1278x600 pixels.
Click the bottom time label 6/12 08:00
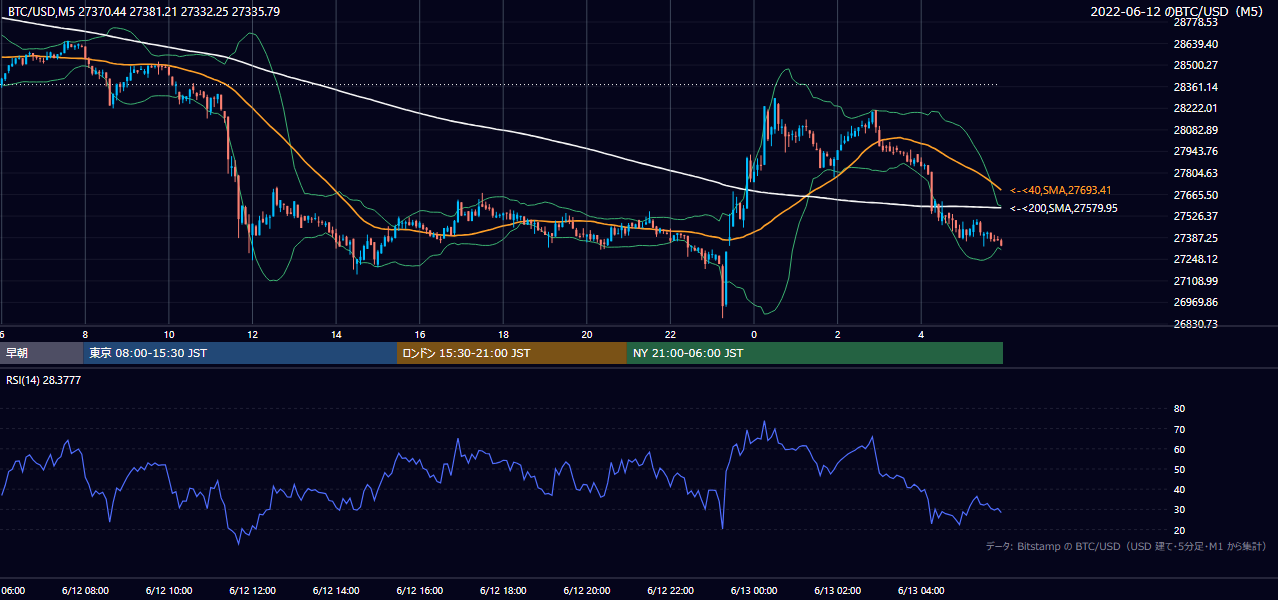(84, 590)
